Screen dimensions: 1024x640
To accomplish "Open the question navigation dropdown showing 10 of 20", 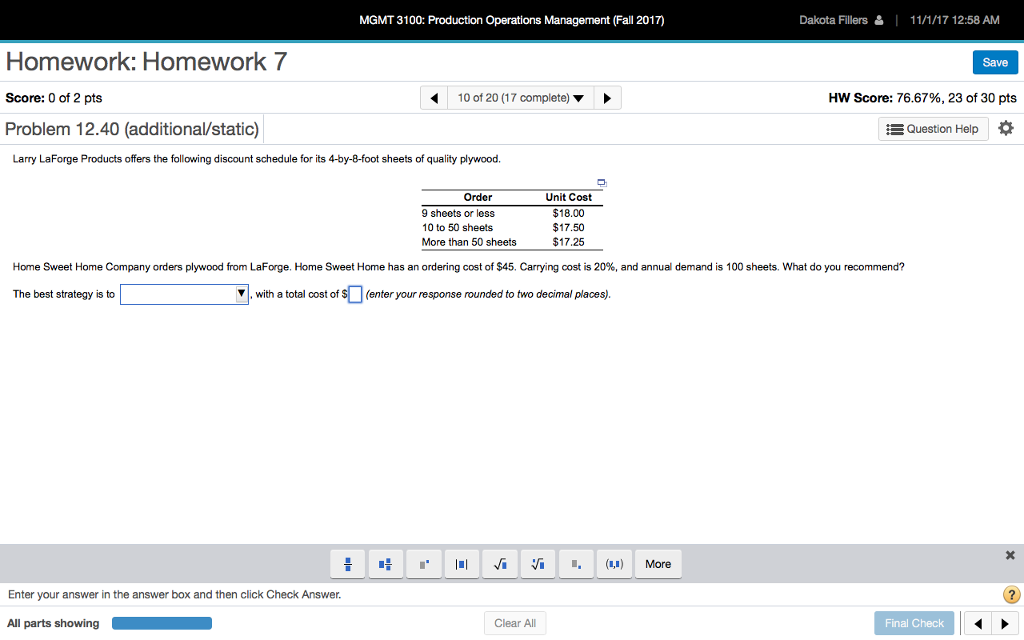I will [x=520, y=97].
